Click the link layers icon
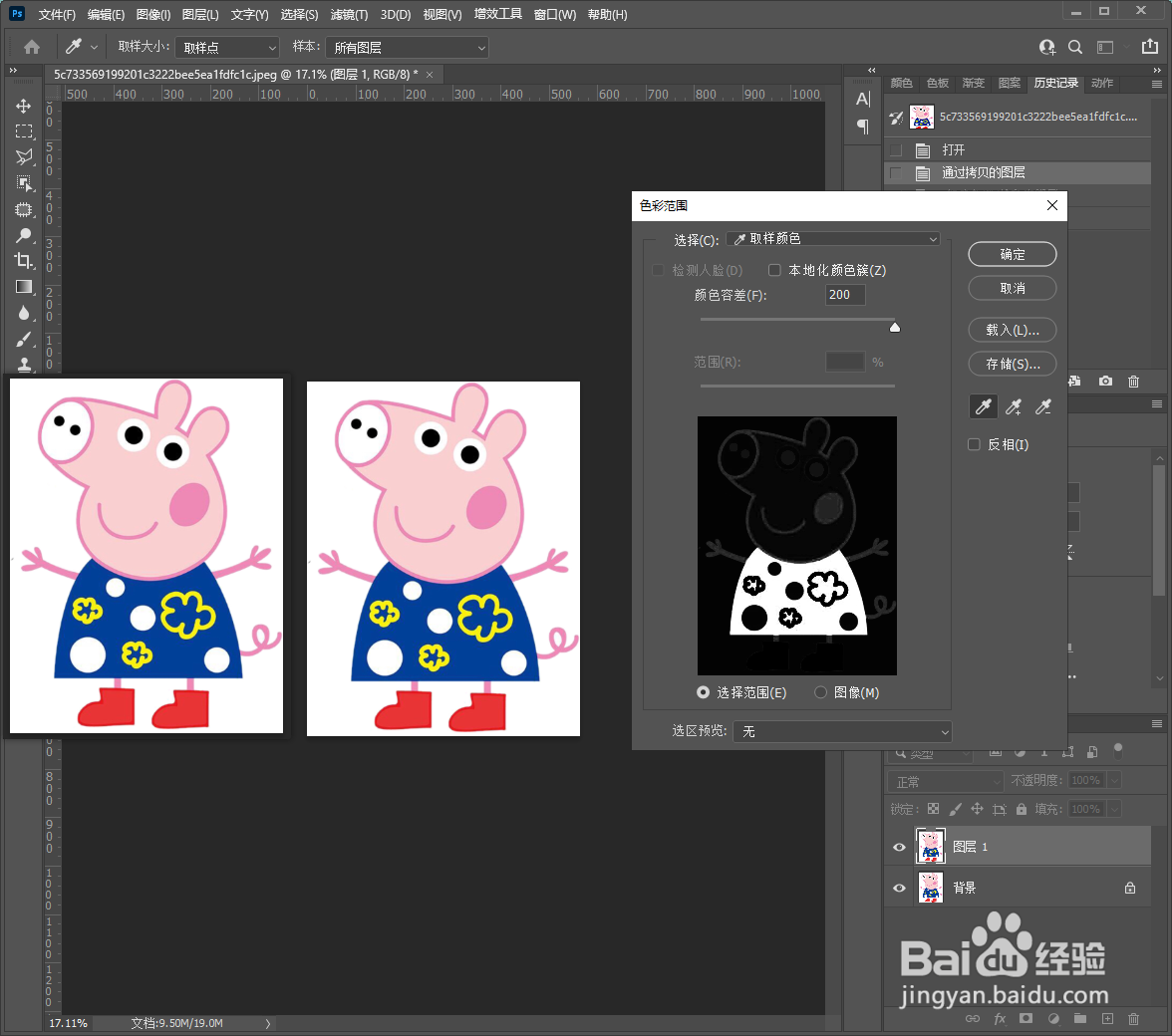This screenshot has width=1172, height=1036. [973, 1018]
